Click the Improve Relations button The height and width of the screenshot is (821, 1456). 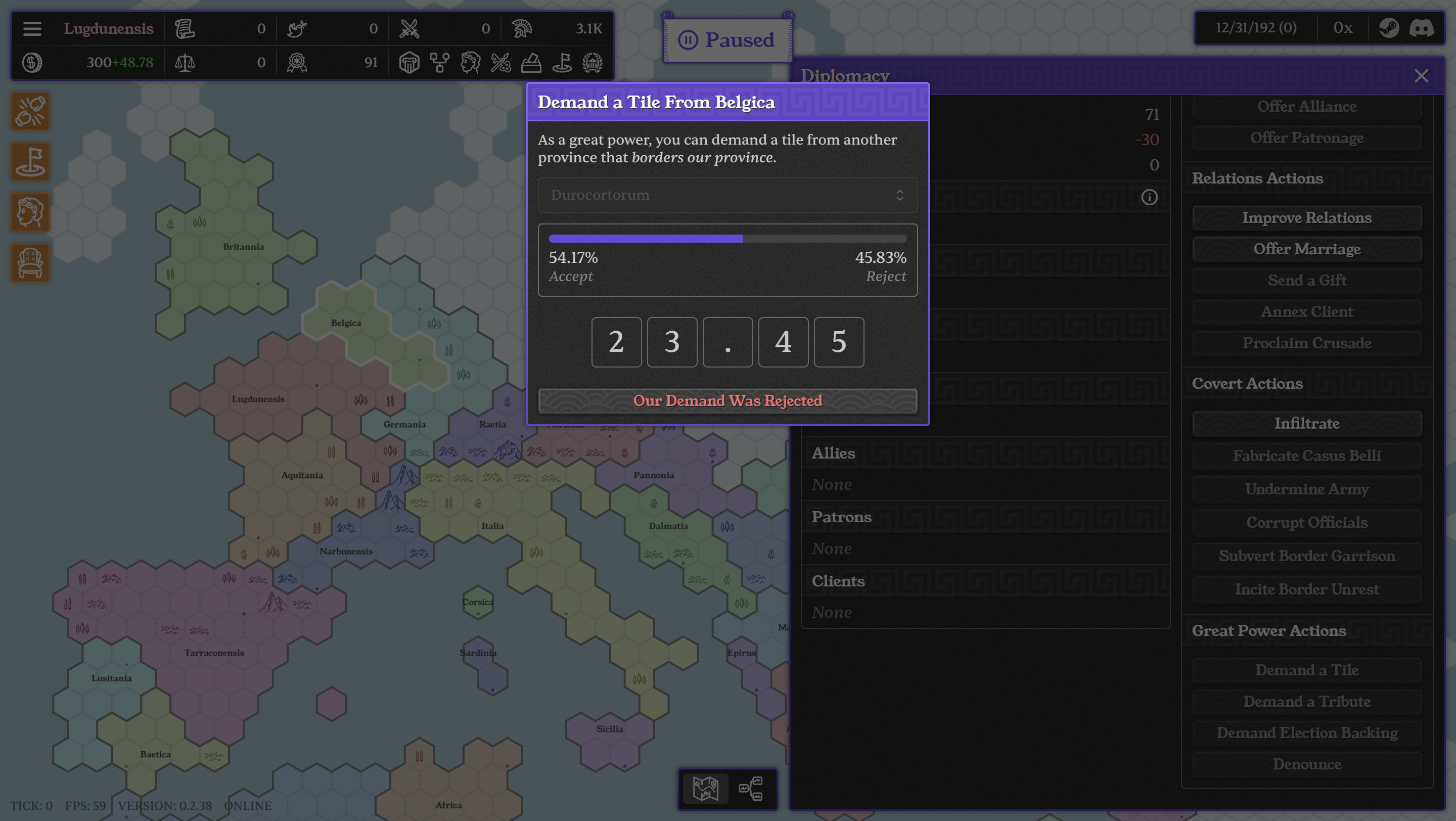coord(1307,217)
